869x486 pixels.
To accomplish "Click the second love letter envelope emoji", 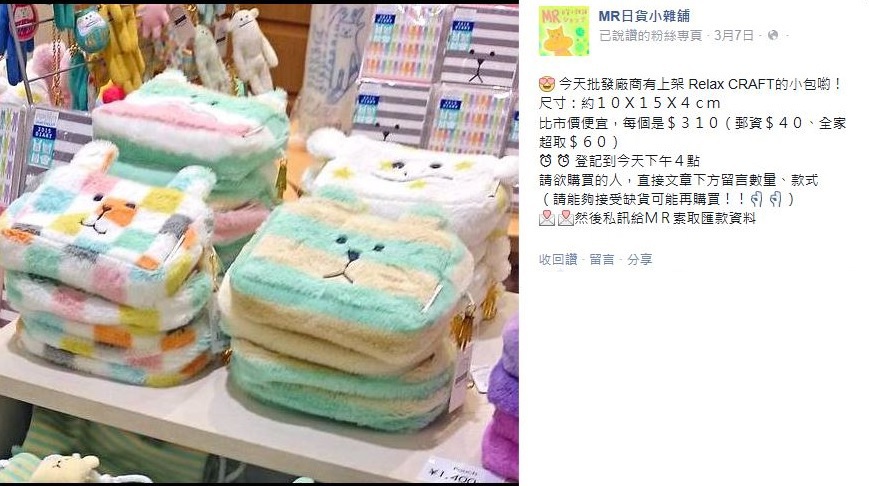I will tap(565, 218).
